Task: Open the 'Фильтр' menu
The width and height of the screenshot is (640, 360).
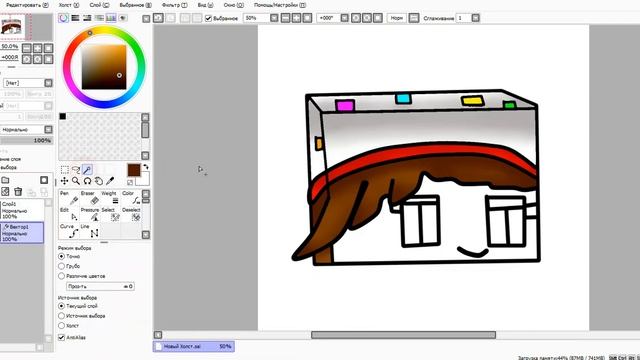Action: click(x=174, y=5)
